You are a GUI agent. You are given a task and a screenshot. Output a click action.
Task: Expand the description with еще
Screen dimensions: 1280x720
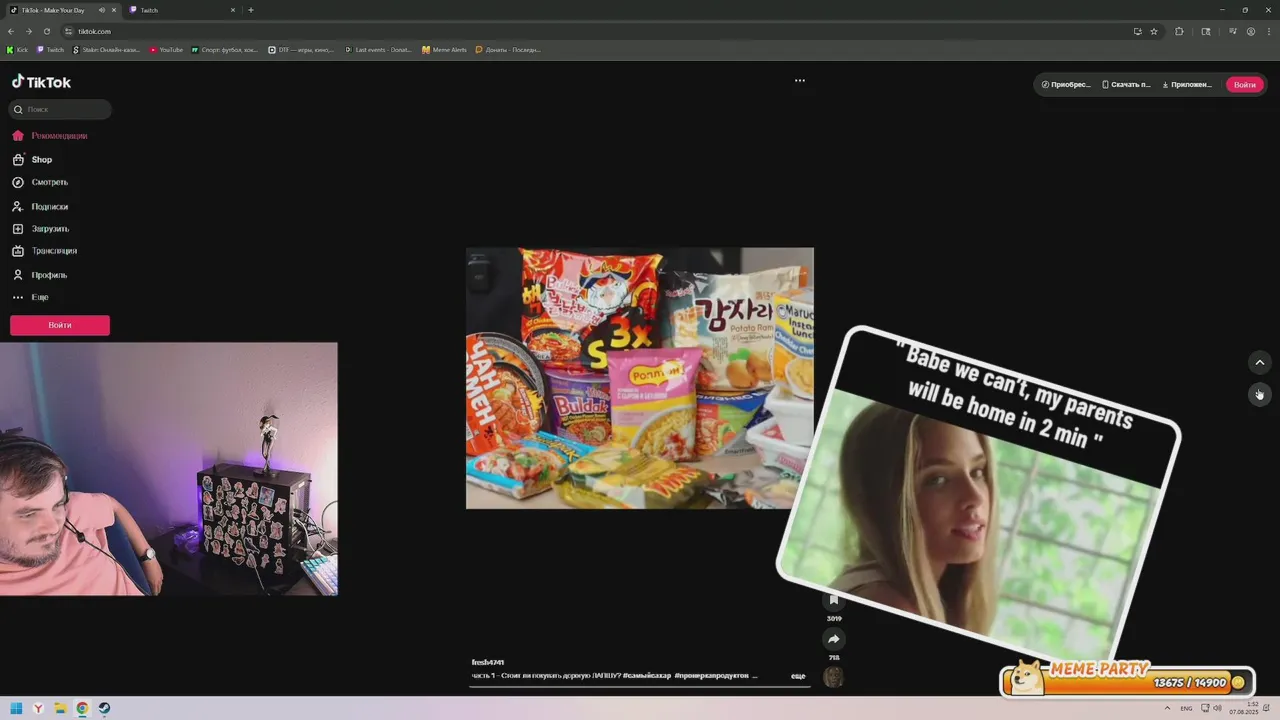pos(798,676)
